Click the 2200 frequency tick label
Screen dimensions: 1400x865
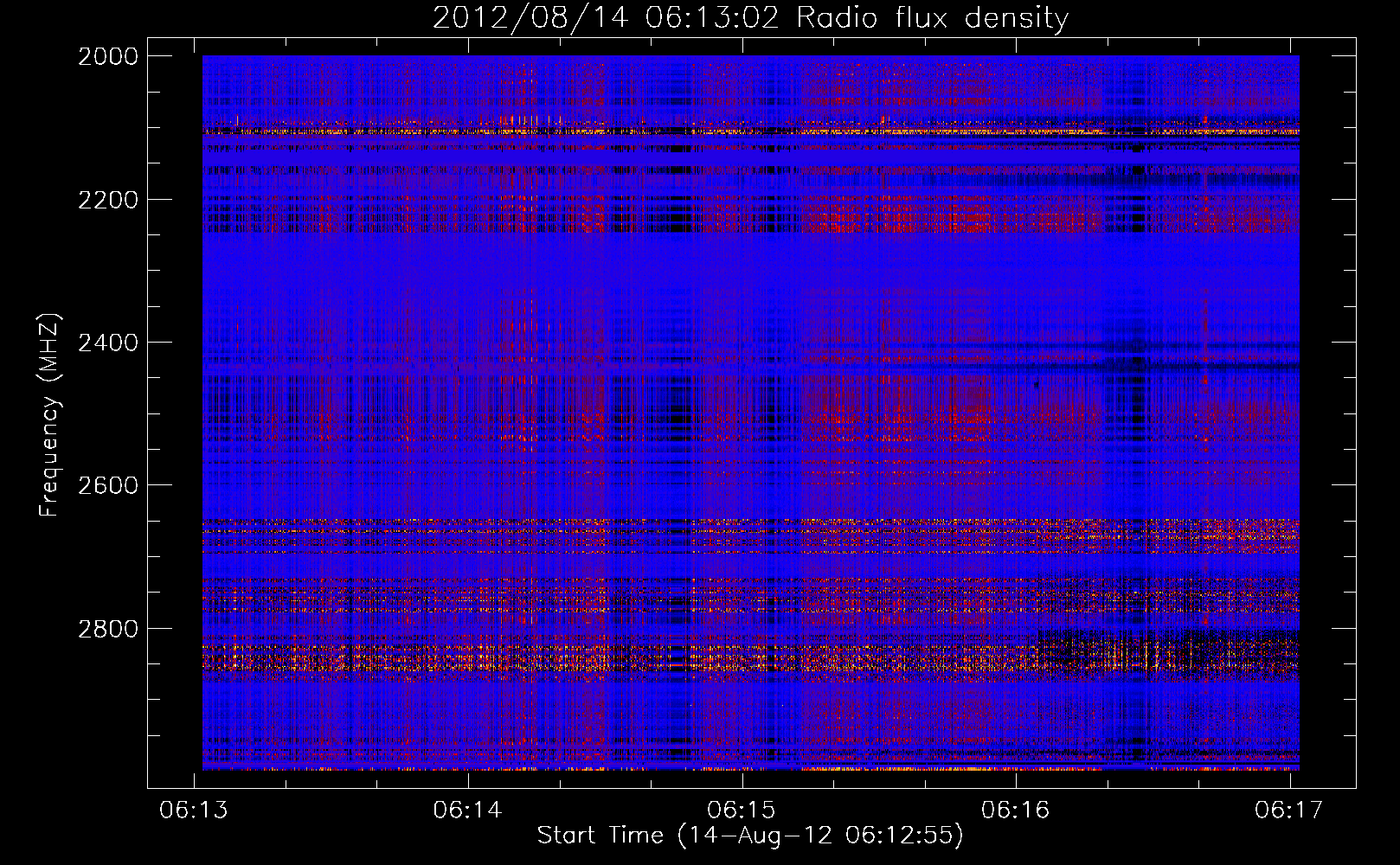coord(108,200)
